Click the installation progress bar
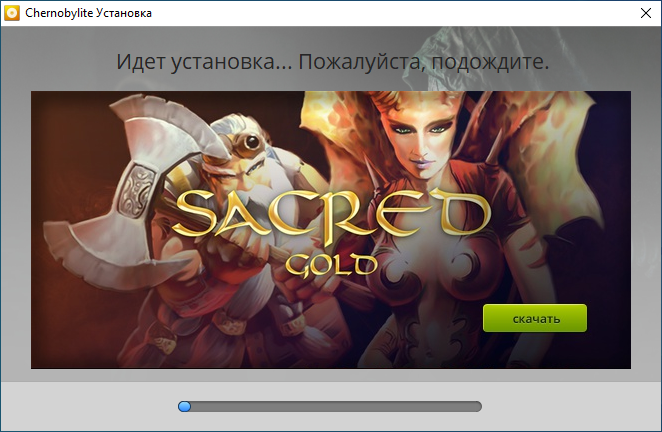662x432 pixels. pyautogui.click(x=330, y=406)
